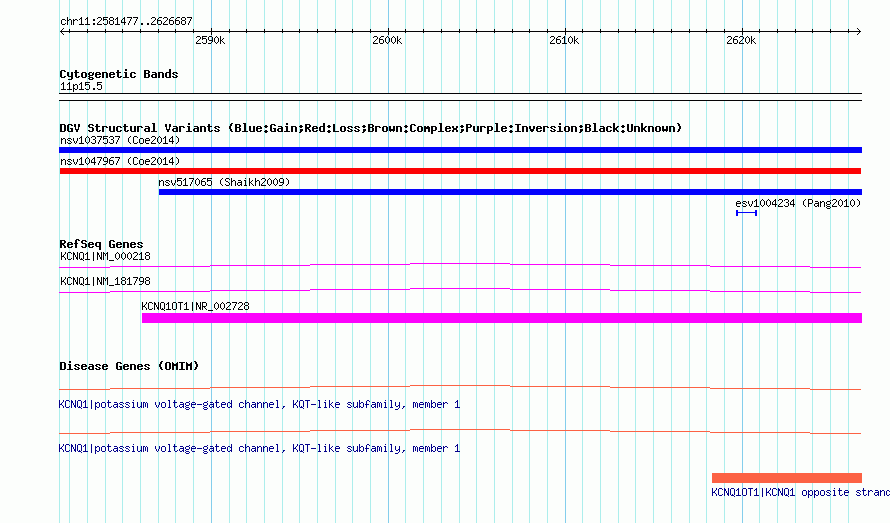890x523 pixels.
Task: Click the left arrow of the ruler
Action: coord(62,31)
